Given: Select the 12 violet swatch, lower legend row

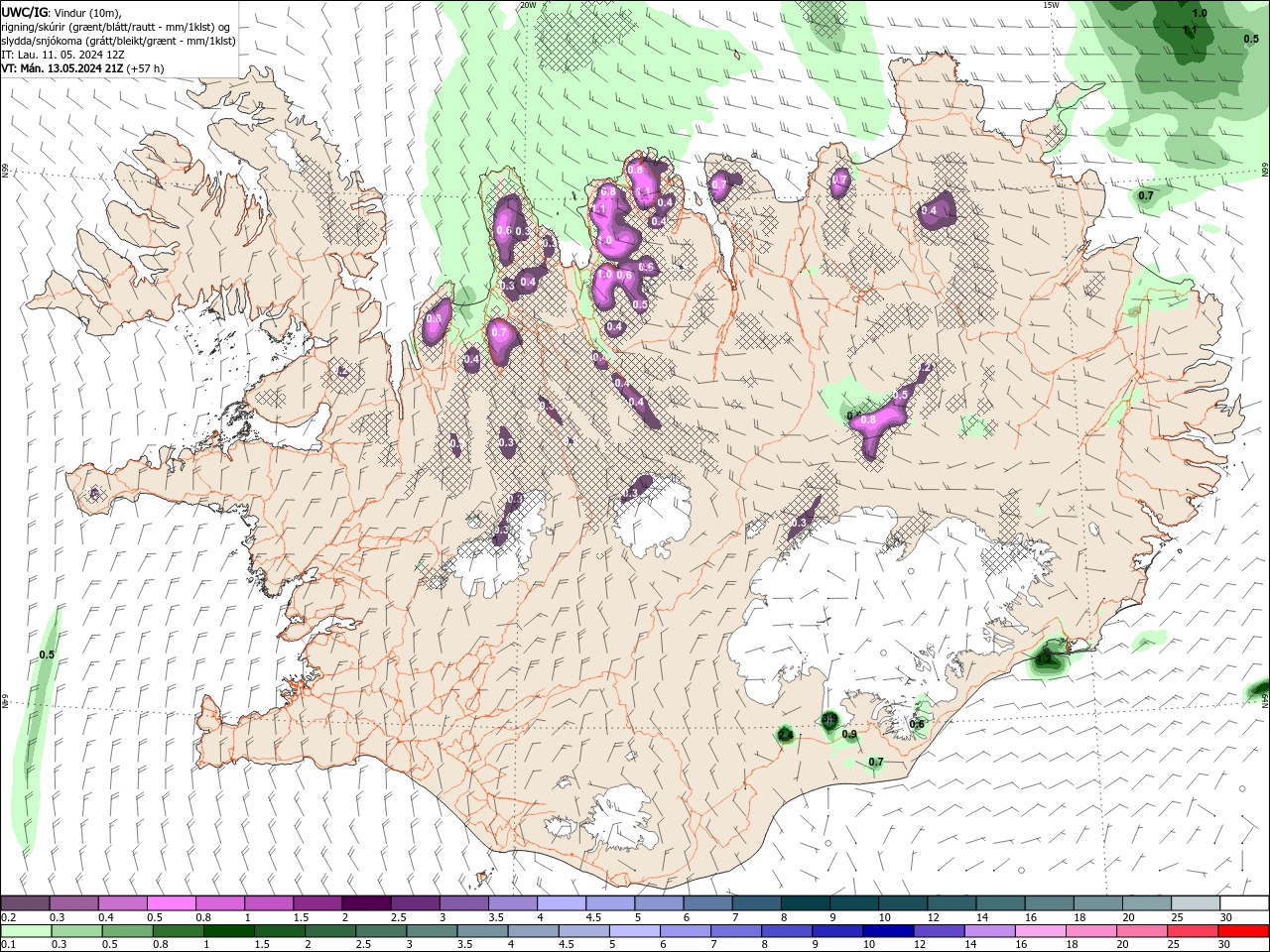Looking at the screenshot, I should [x=939, y=931].
